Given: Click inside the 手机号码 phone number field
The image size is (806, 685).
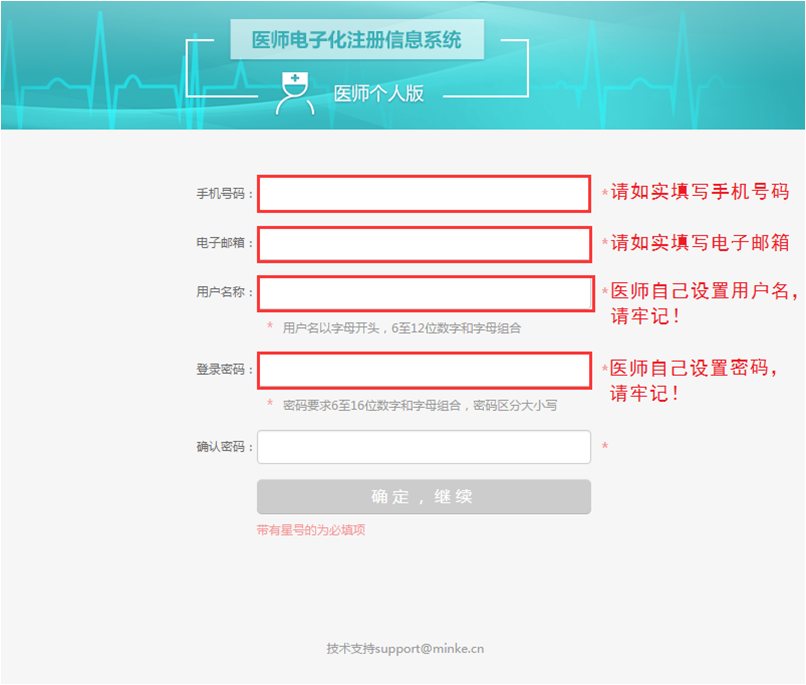Looking at the screenshot, I should tap(423, 194).
